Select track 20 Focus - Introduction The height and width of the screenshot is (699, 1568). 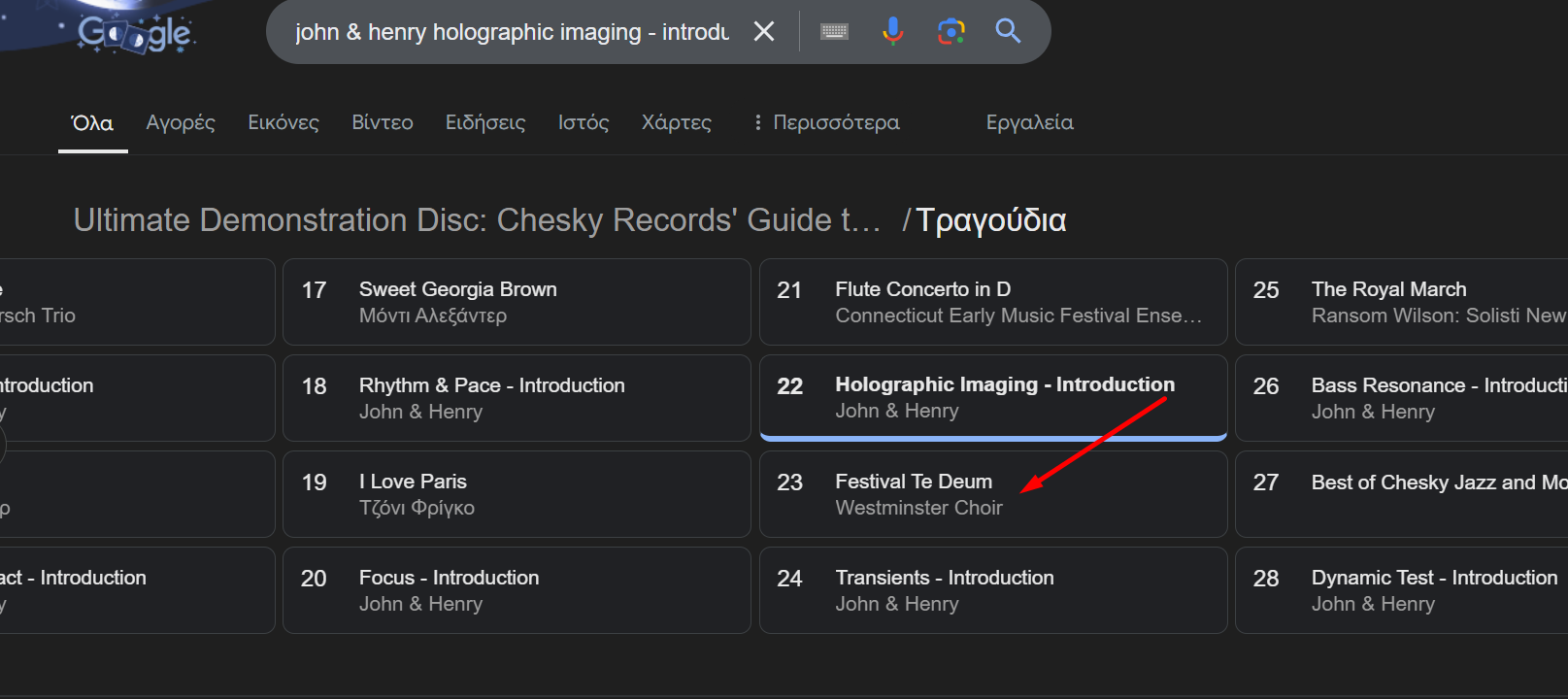(517, 590)
